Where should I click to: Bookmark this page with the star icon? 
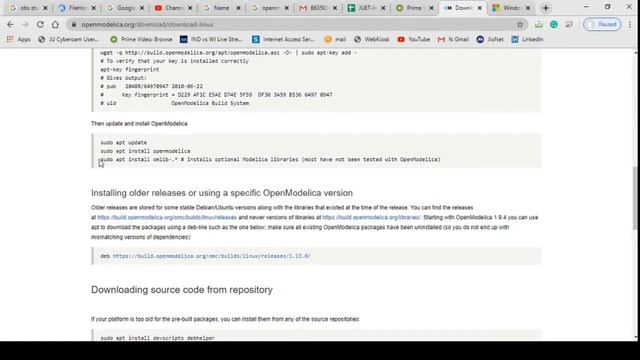[x=520, y=24]
